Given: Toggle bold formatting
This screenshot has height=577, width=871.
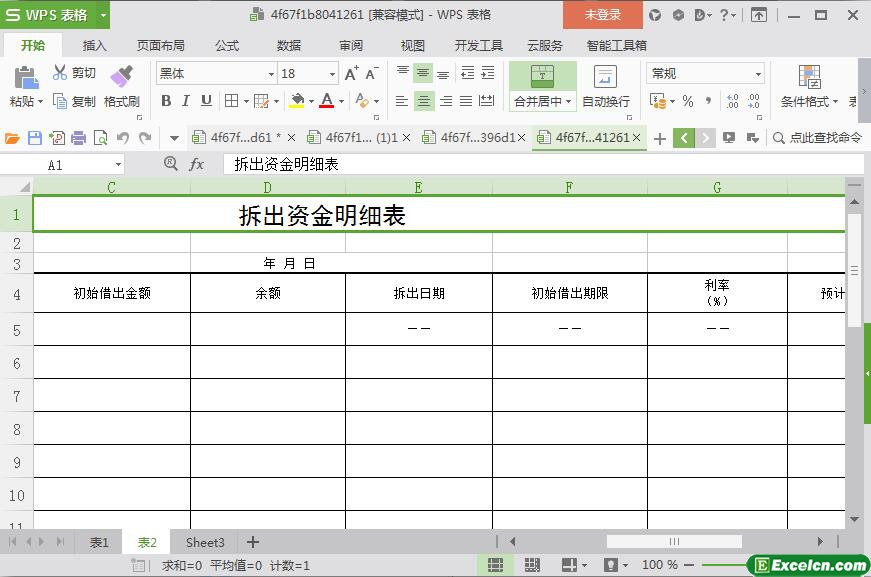Looking at the screenshot, I should click(x=166, y=101).
